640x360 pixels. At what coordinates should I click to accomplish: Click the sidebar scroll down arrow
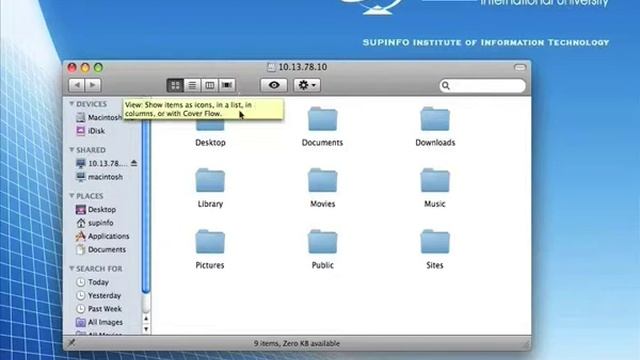146,329
